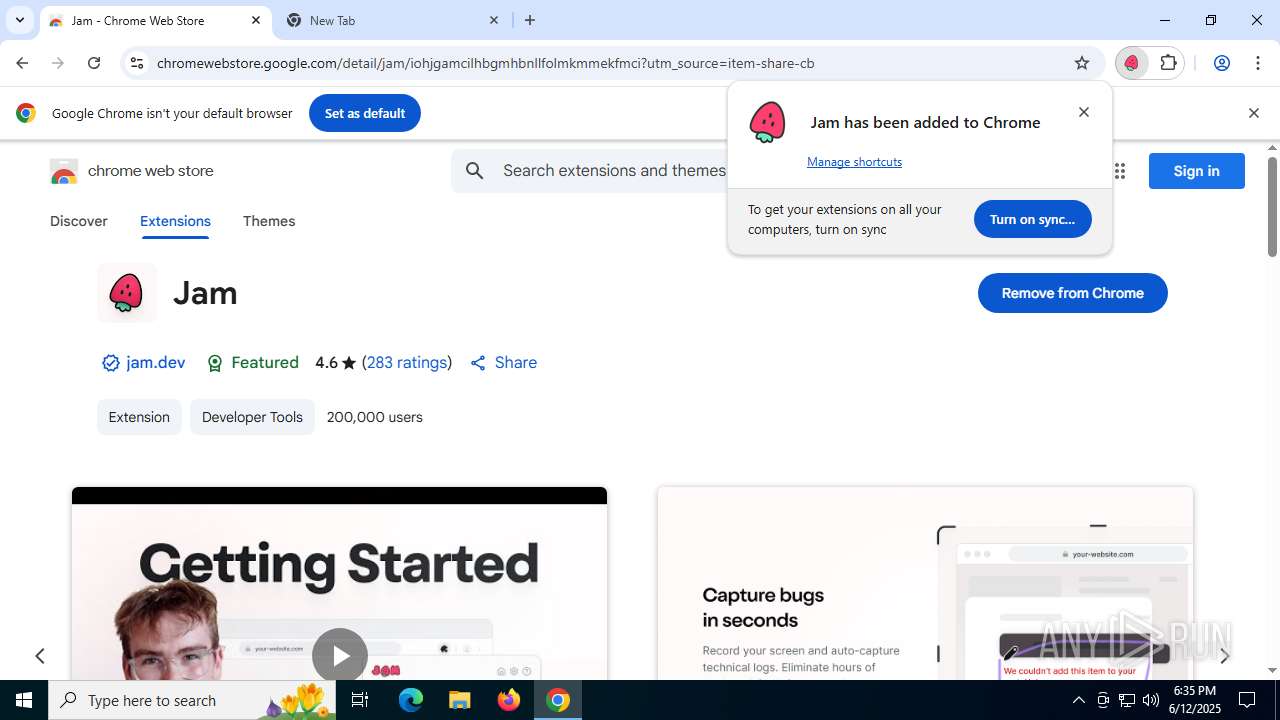
Task: Play the Getting Started video
Action: (x=339, y=656)
